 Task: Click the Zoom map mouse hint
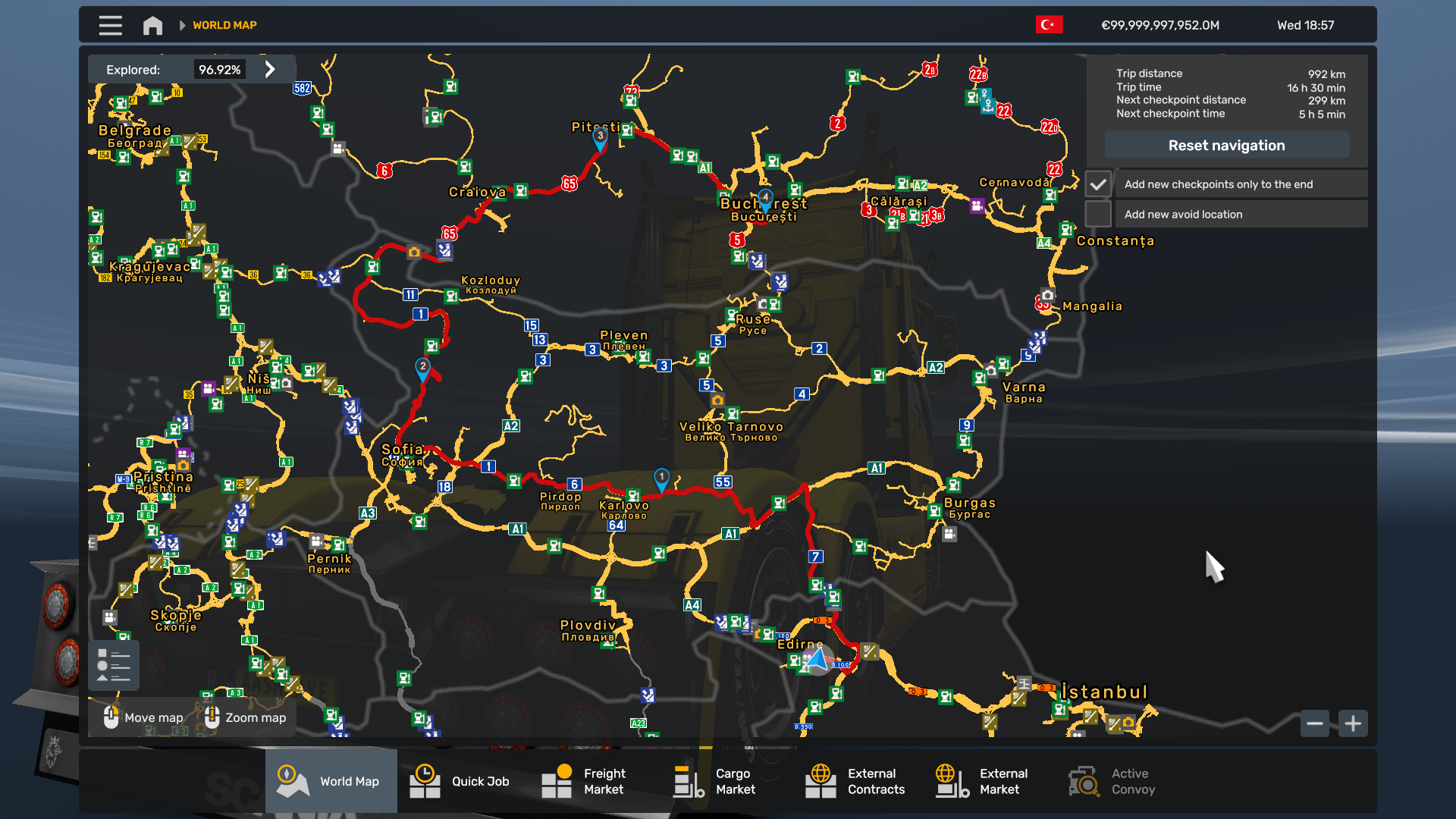[x=245, y=717]
